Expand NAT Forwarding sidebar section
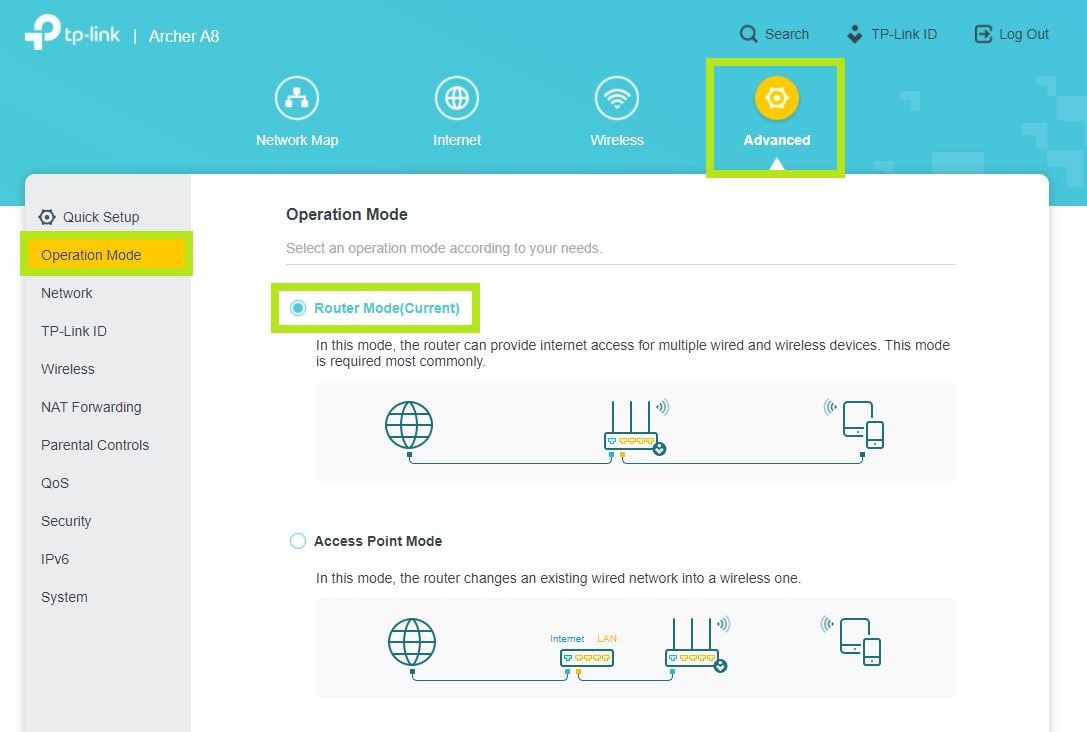This screenshot has width=1087, height=732. point(91,407)
